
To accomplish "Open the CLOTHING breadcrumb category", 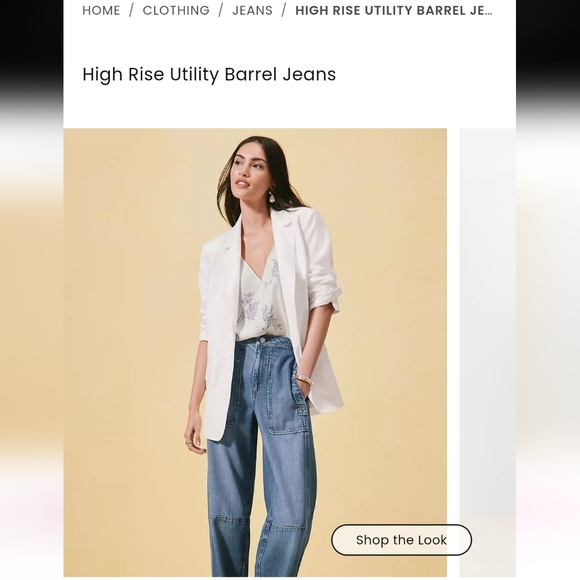I will pyautogui.click(x=176, y=10).
